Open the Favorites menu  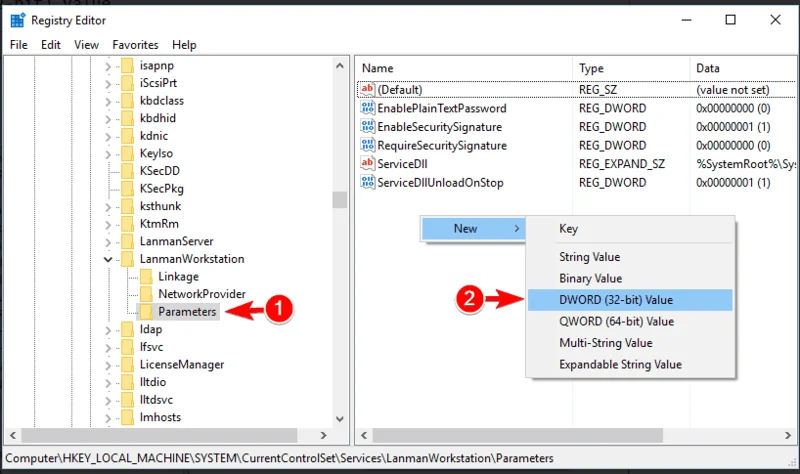tap(135, 45)
